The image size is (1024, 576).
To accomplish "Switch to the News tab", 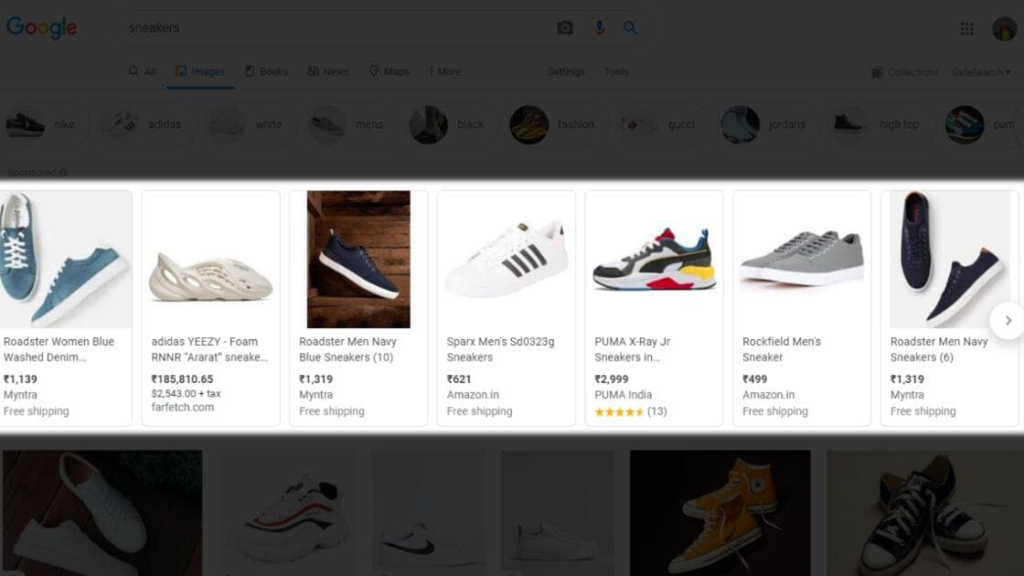I will coord(328,71).
